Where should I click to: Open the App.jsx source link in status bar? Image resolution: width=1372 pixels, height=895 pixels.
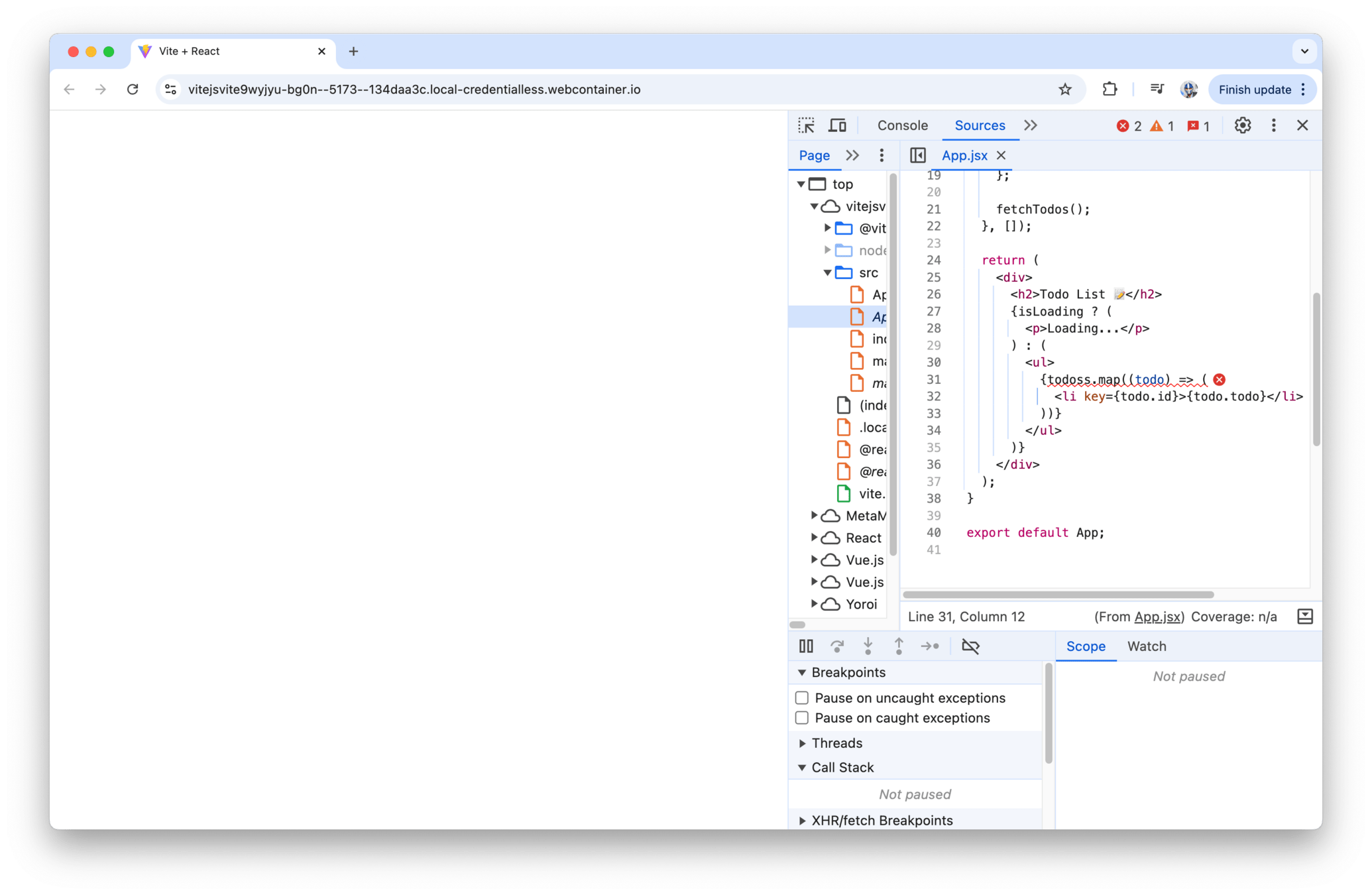point(1157,617)
